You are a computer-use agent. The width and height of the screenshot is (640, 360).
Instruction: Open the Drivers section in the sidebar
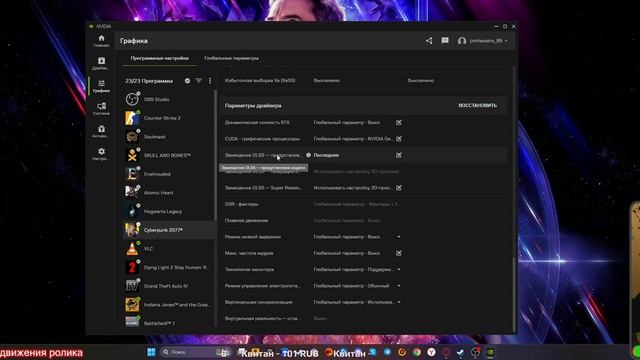(x=101, y=63)
